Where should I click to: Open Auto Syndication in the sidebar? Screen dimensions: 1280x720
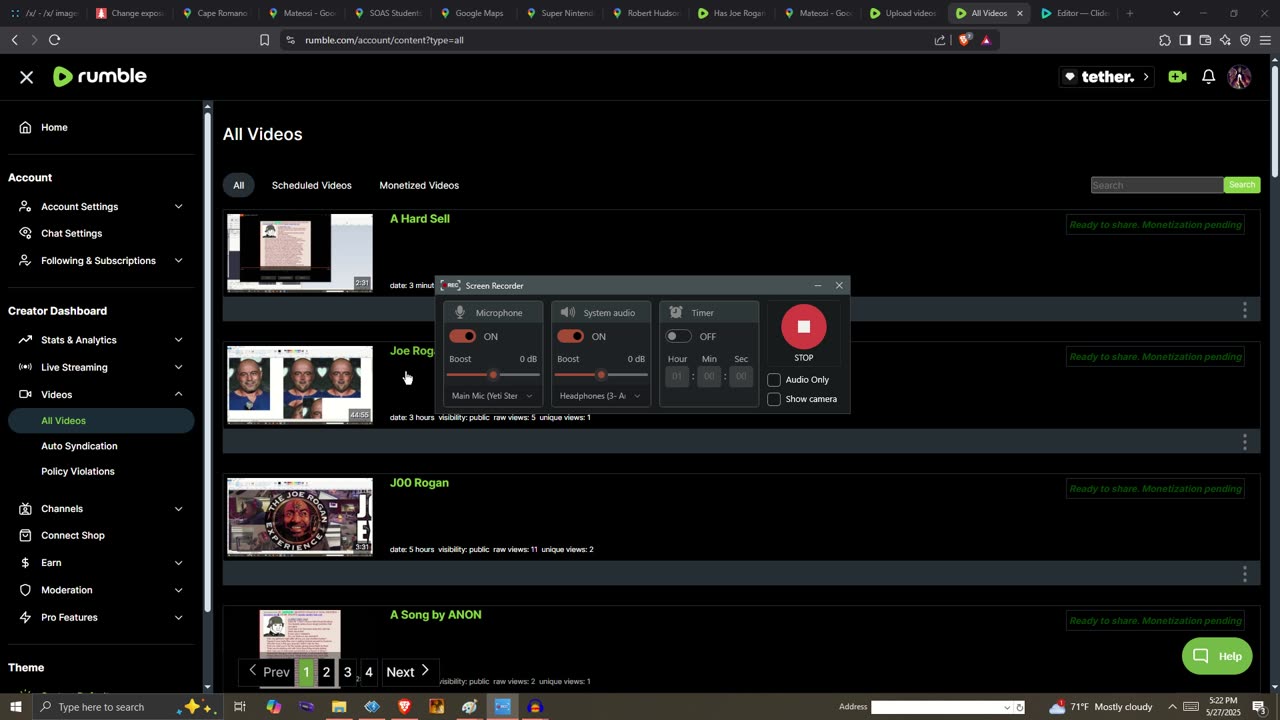[x=79, y=446]
